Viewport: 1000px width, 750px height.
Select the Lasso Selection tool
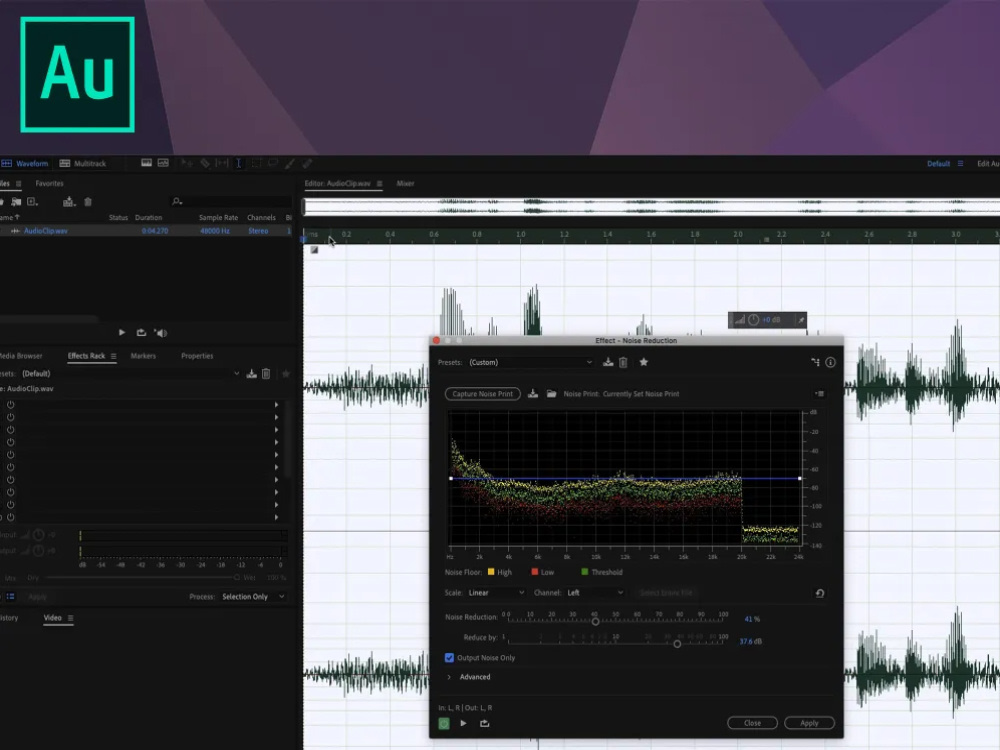click(273, 163)
